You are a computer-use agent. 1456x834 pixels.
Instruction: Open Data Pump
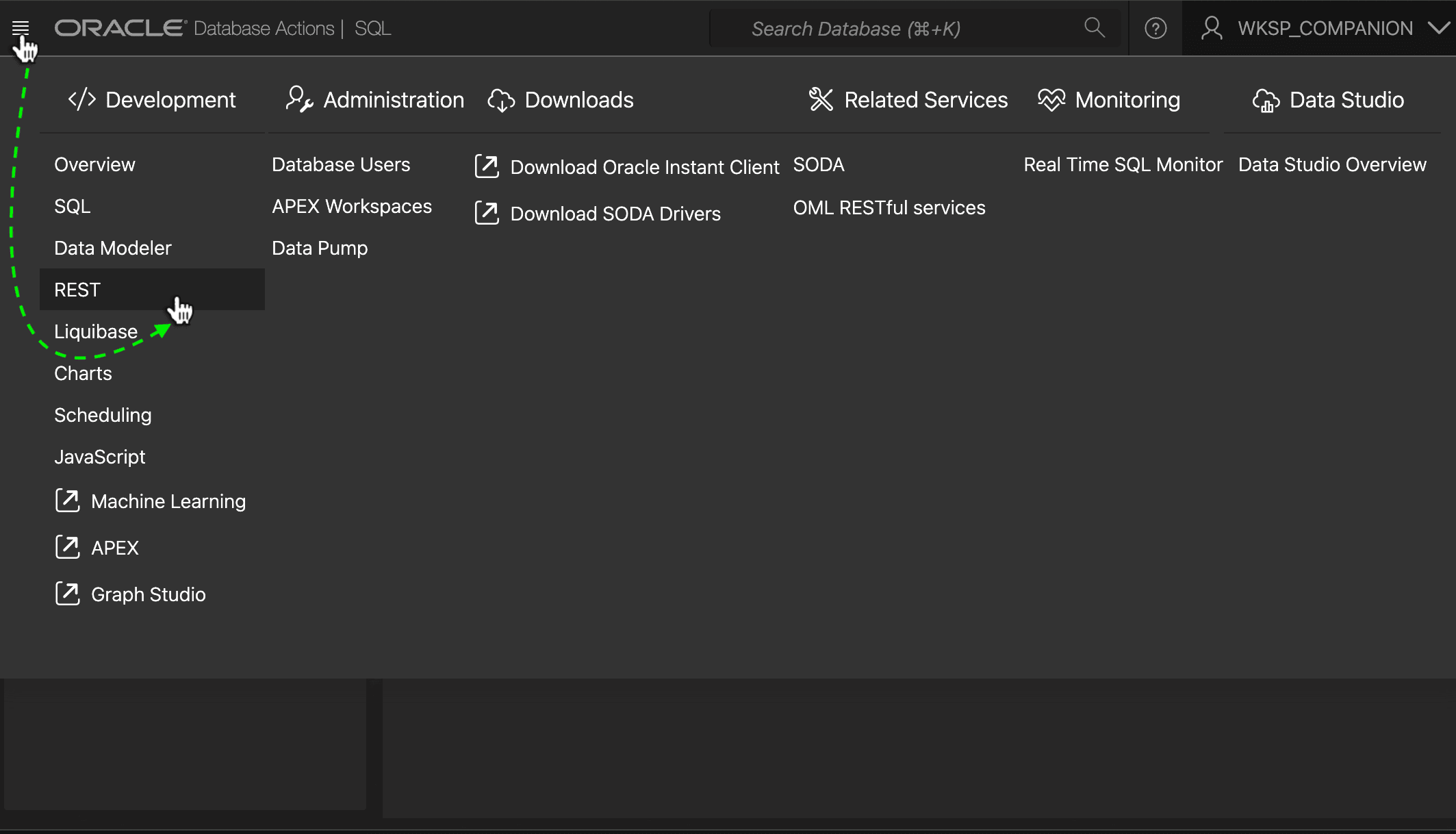(x=320, y=248)
